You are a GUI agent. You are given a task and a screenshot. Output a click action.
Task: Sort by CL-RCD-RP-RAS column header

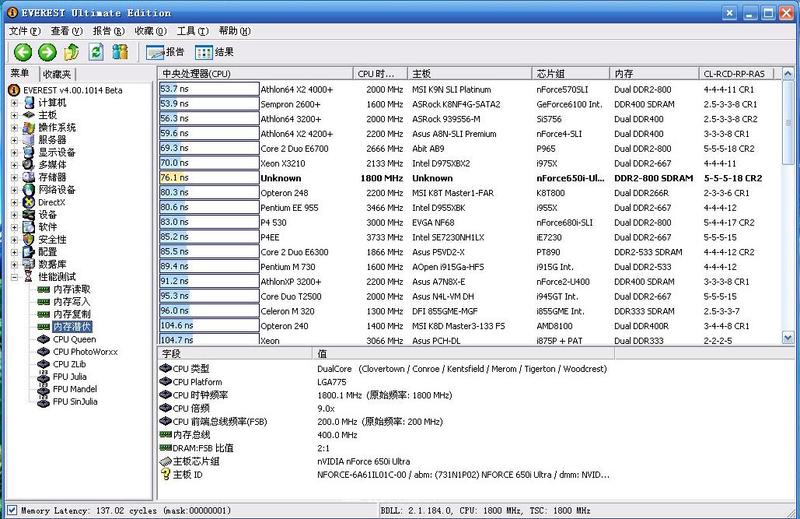736,73
